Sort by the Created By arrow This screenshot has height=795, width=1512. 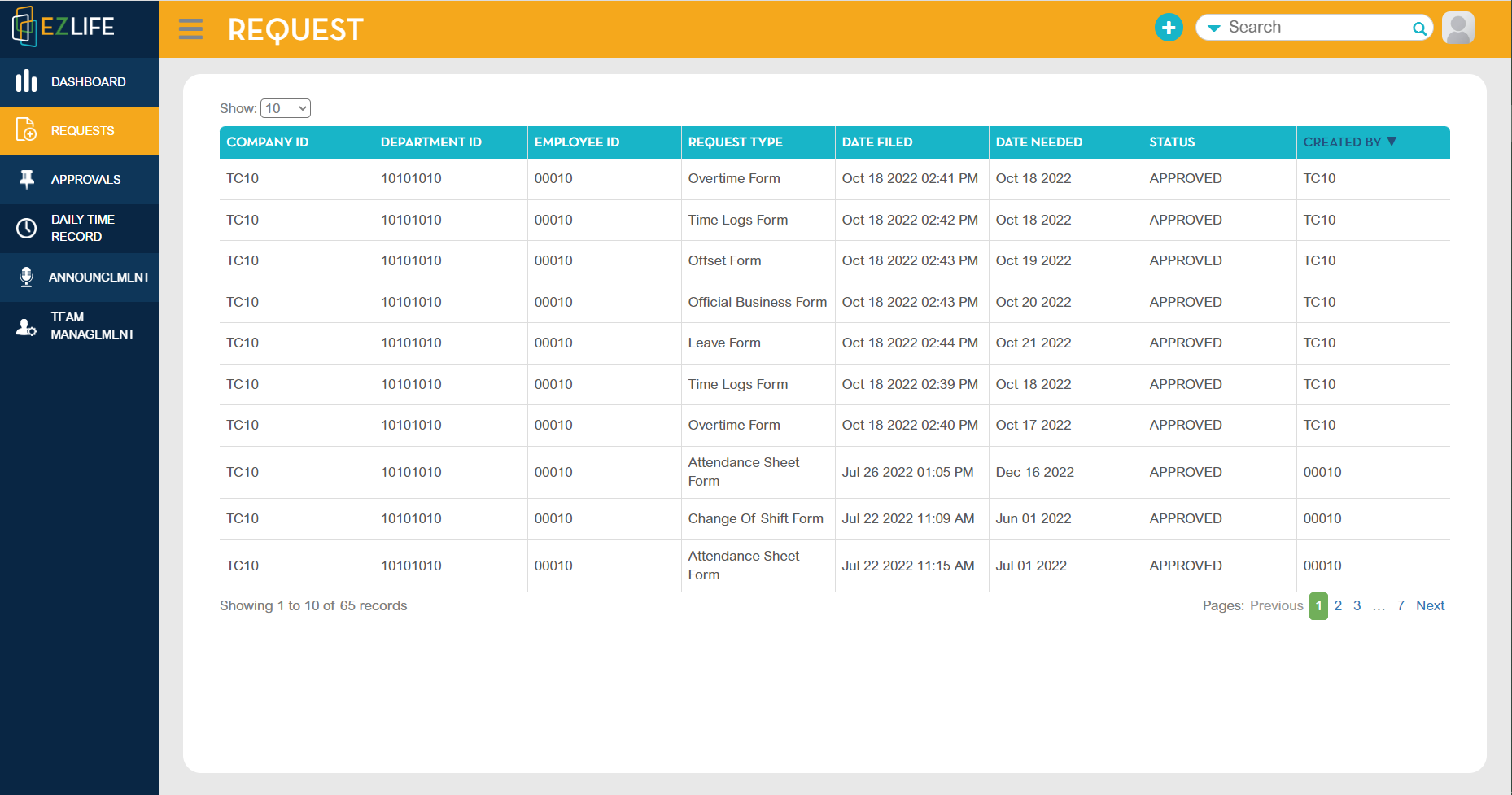click(x=1392, y=142)
